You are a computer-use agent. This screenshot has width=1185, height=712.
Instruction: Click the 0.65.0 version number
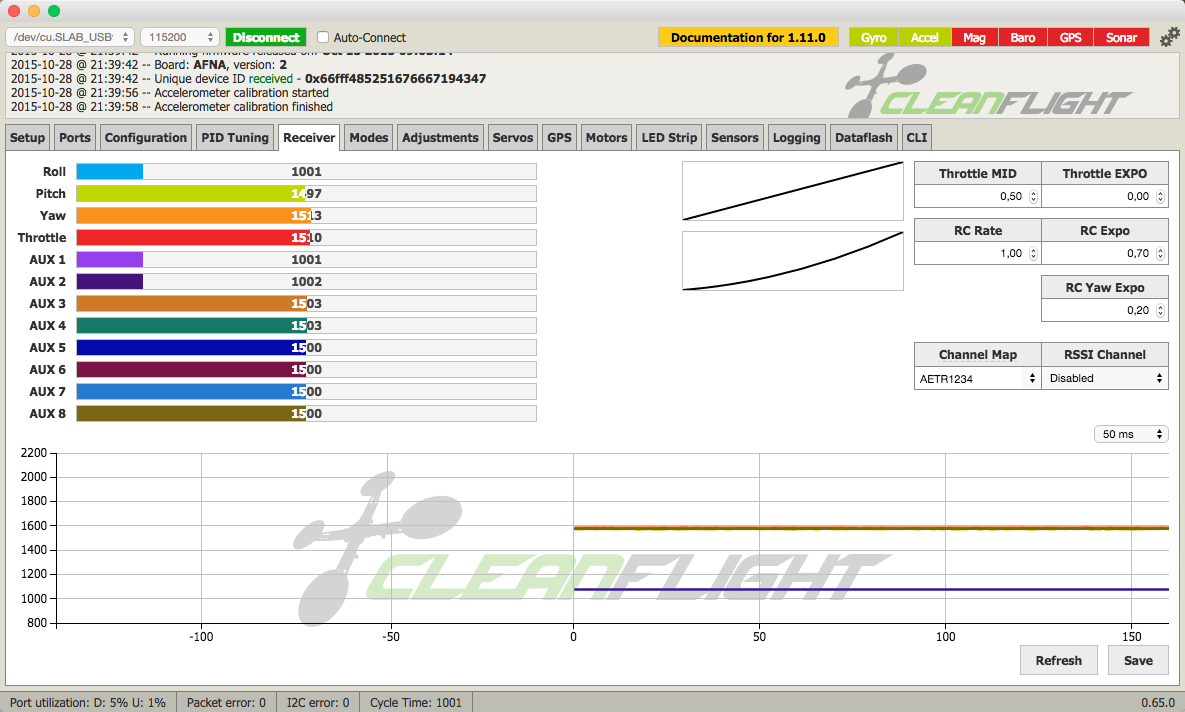pyautogui.click(x=1158, y=702)
